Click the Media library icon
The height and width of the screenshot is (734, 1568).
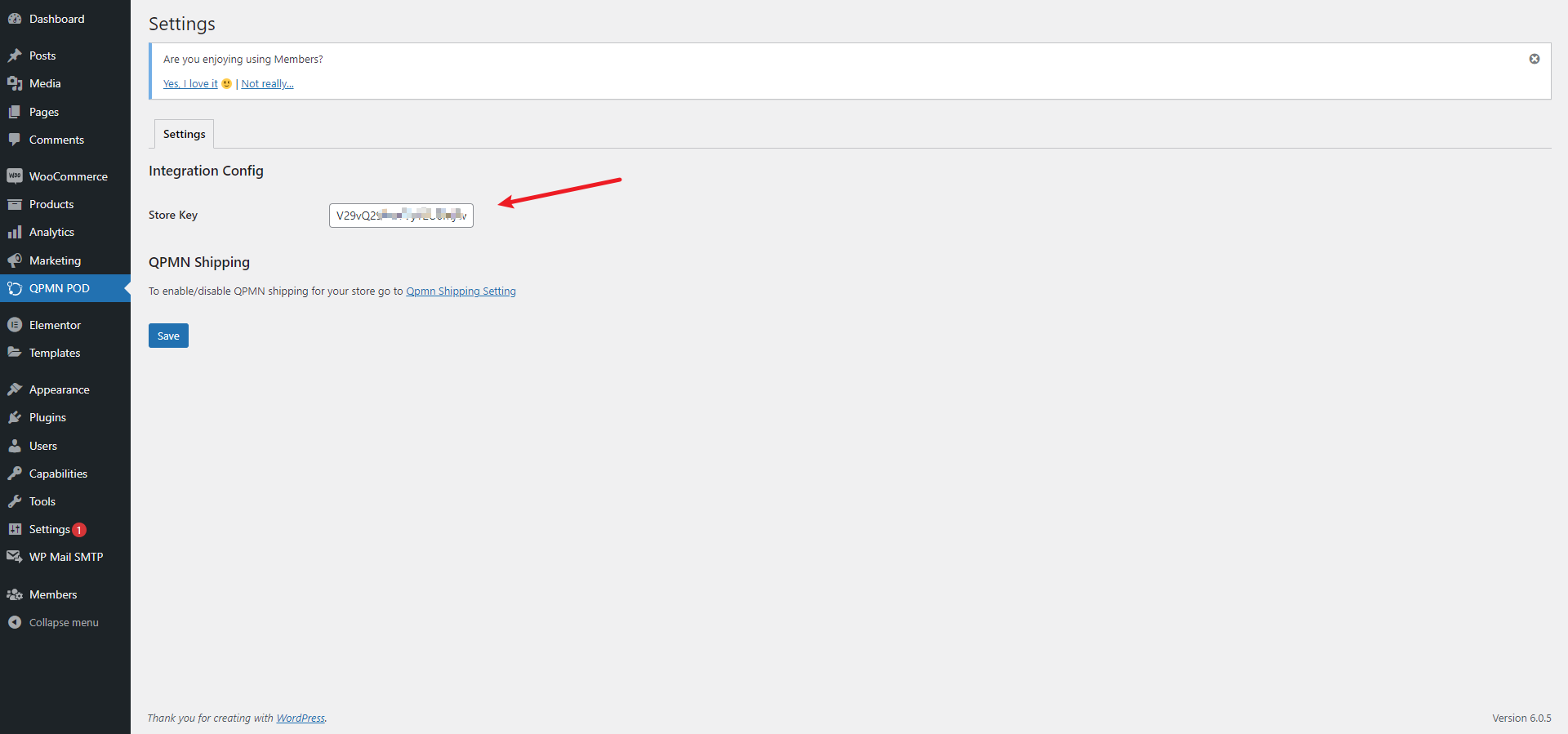click(x=15, y=83)
